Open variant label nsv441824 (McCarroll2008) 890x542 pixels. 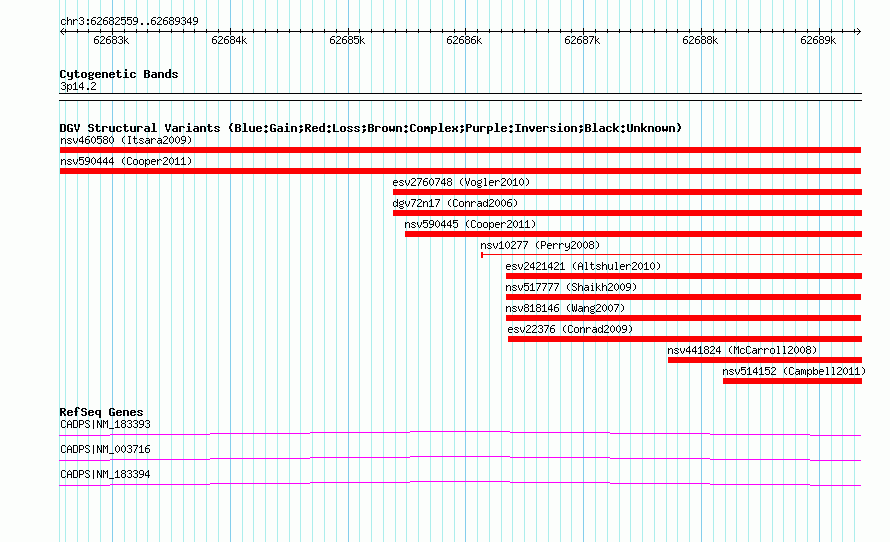(x=742, y=350)
